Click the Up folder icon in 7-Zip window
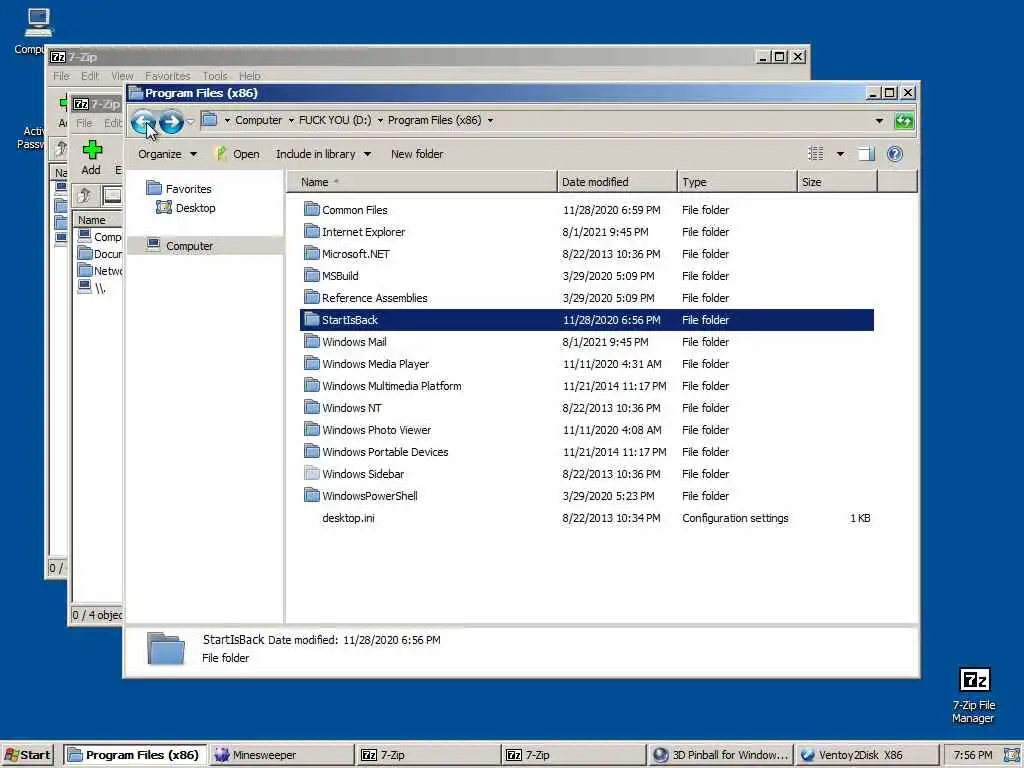 click(84, 195)
